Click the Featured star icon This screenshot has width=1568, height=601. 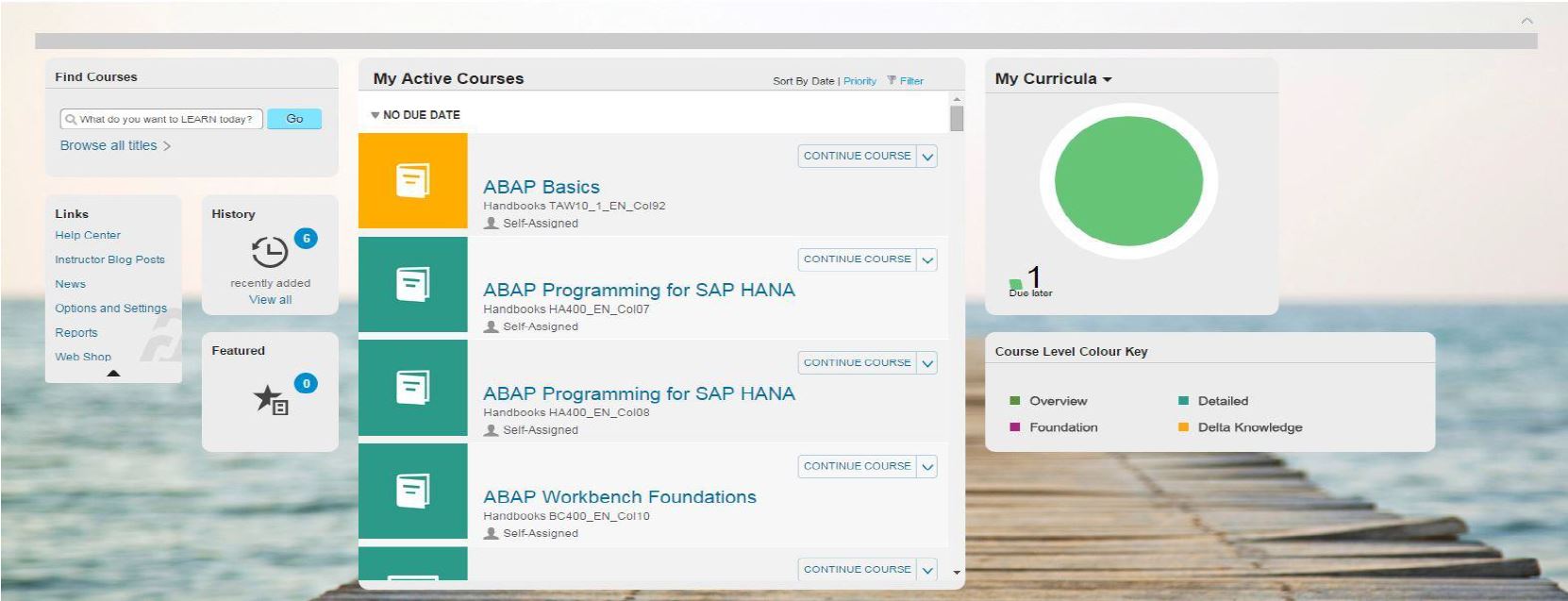271,400
